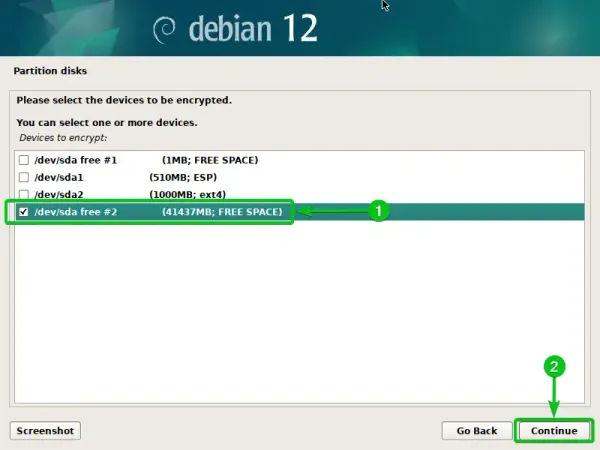600x450 pixels.
Task: Select the /dev/sda free #1 device name
Action: pyautogui.click(x=75, y=160)
